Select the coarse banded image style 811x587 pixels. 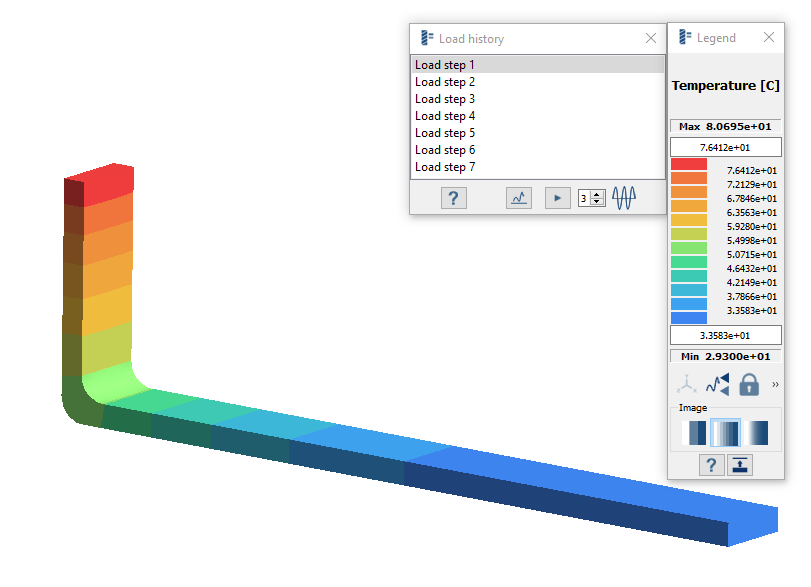point(694,433)
